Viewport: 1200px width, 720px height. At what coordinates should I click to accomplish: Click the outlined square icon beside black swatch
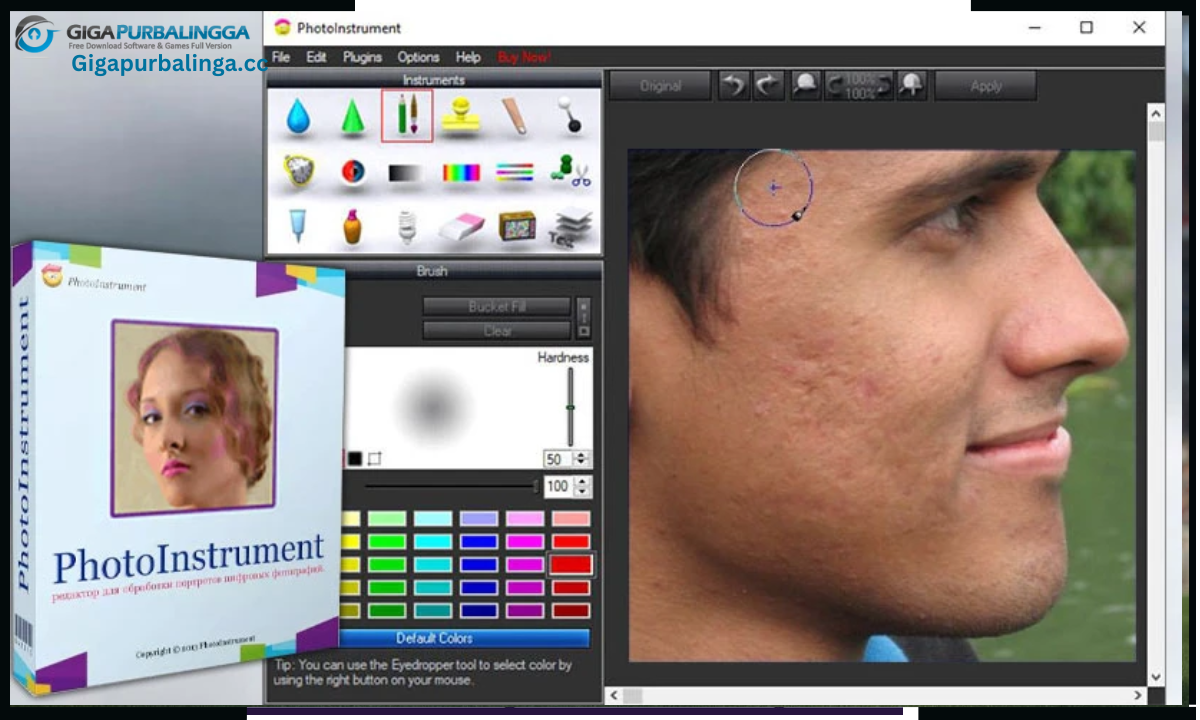point(375,459)
